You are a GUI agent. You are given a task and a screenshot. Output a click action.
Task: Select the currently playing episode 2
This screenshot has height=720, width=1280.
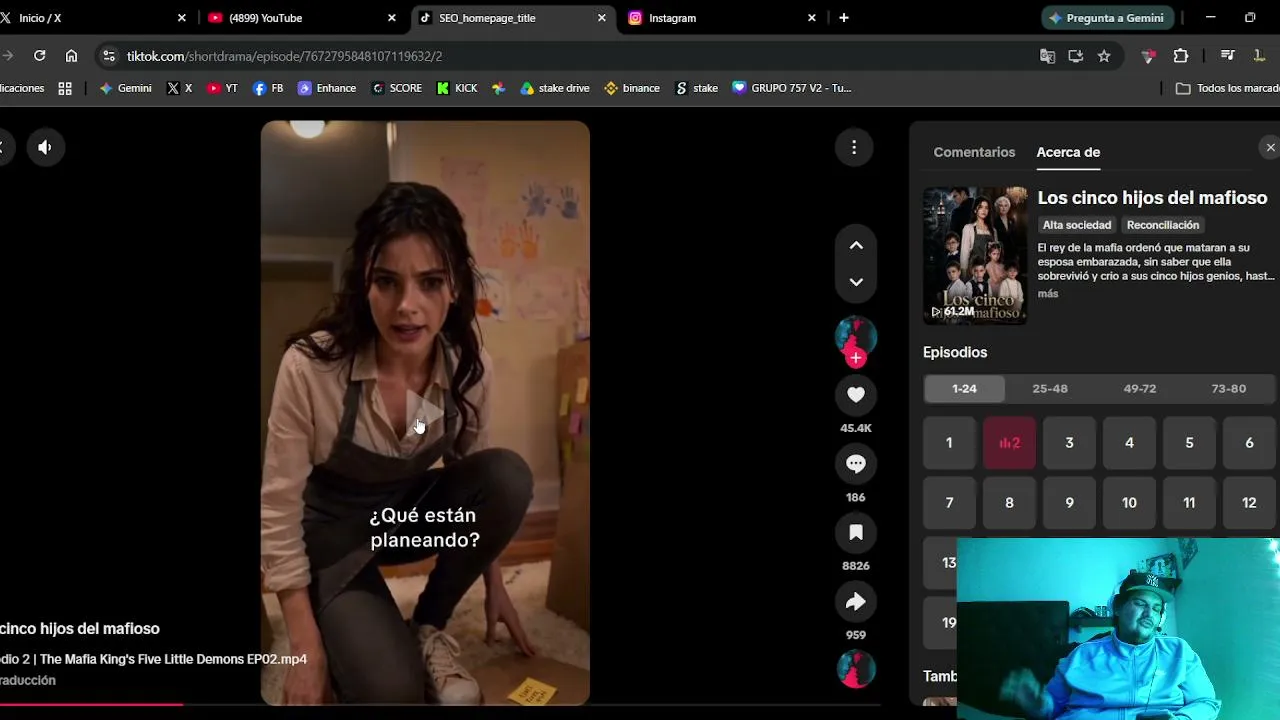tap(1009, 443)
